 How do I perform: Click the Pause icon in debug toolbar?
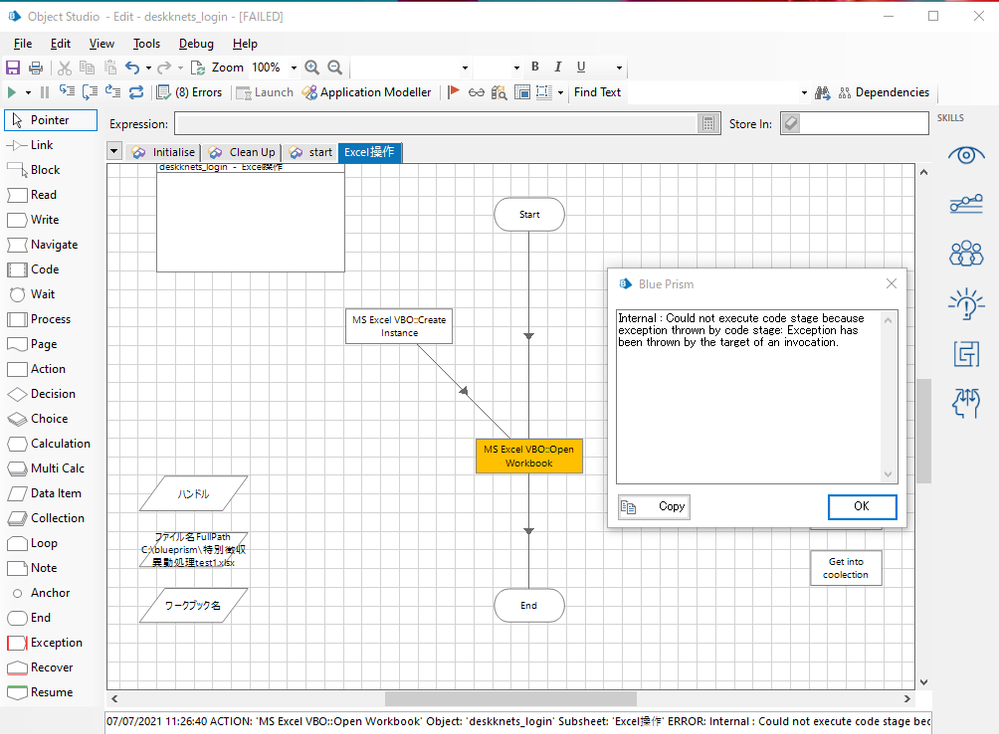pyautogui.click(x=44, y=92)
